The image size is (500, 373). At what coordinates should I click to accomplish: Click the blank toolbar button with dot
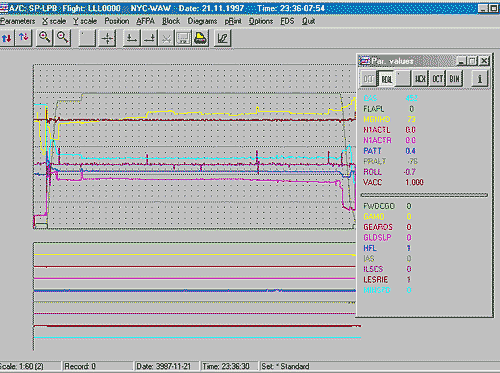87,38
